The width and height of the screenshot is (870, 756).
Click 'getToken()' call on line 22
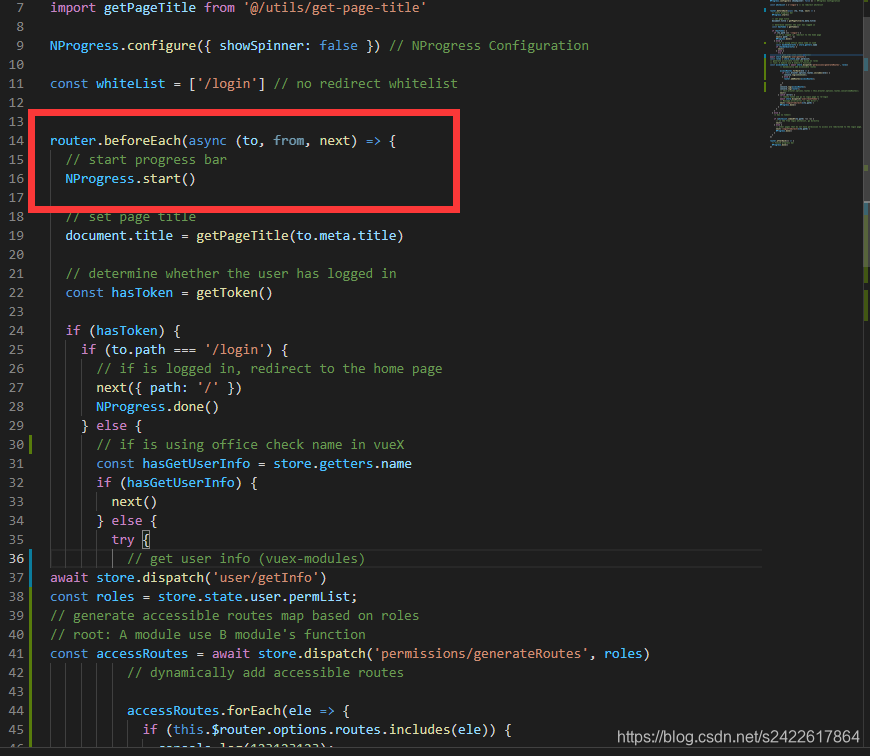(234, 293)
